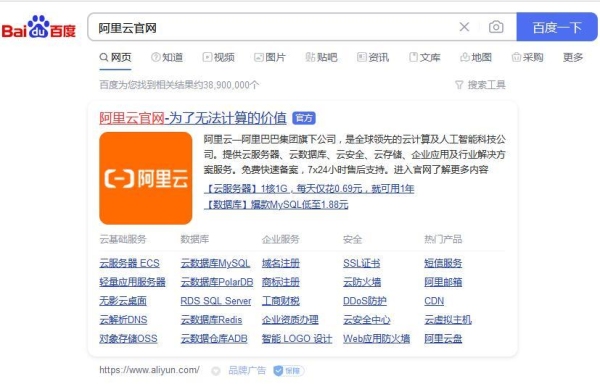This screenshot has width=600, height=384.
Task: Switch to the 视频 tab
Action: click(x=218, y=57)
